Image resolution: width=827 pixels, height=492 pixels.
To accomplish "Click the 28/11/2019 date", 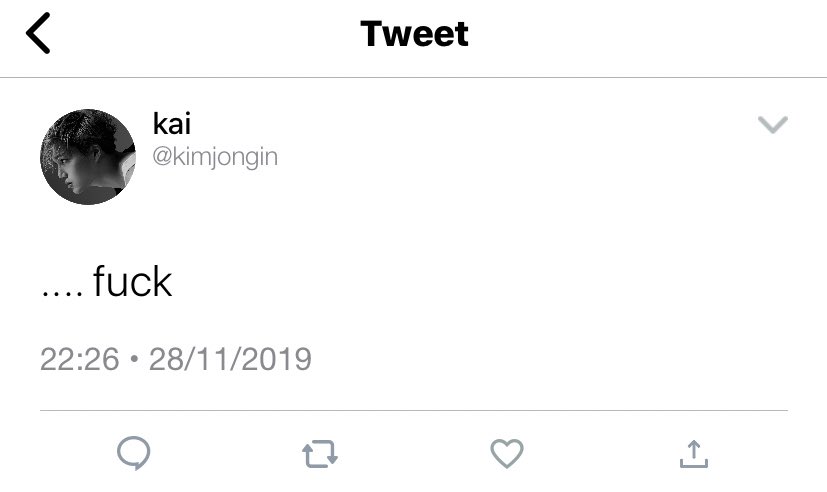I will [230, 359].
